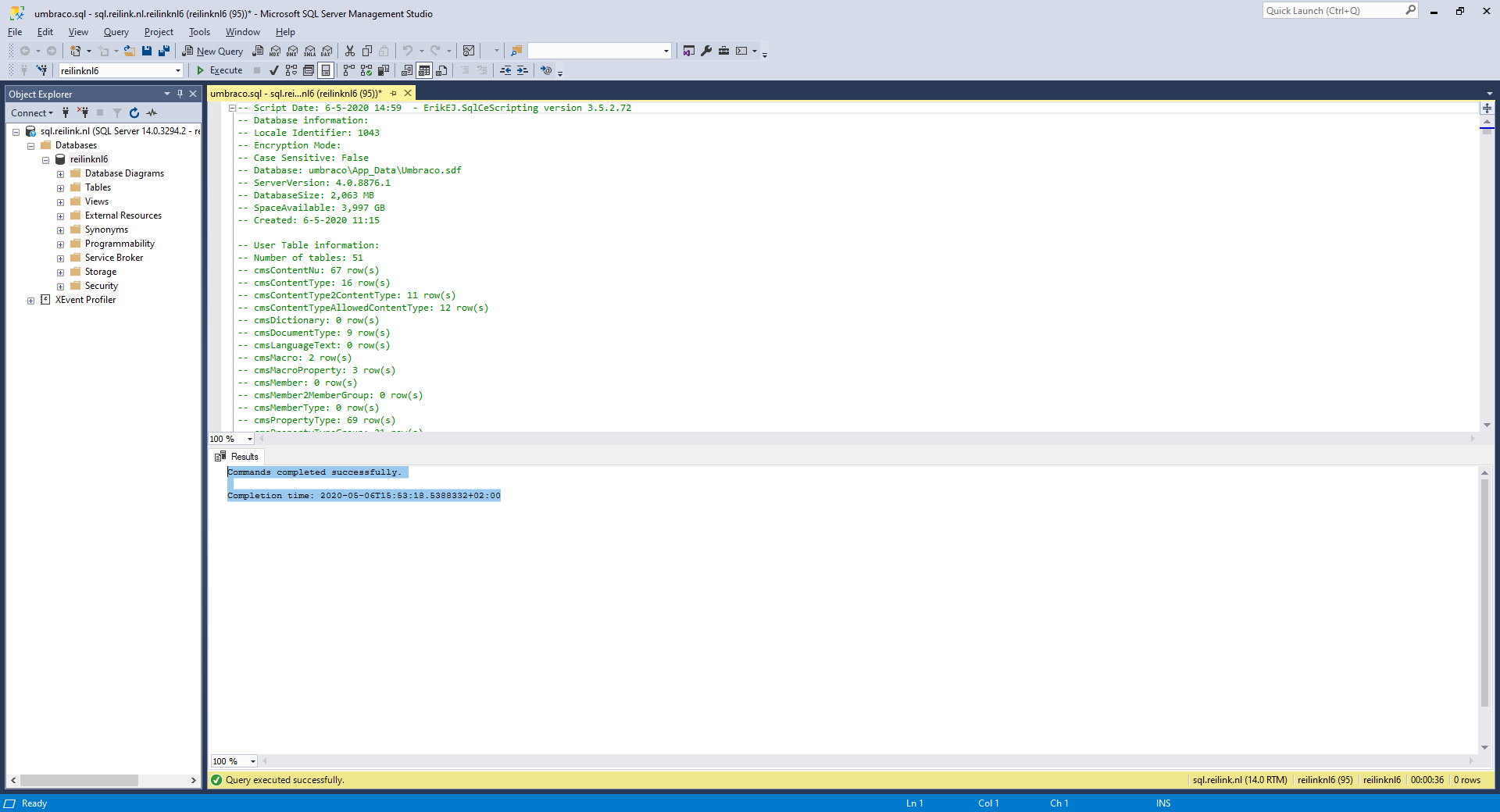Click Disconnect plug icon in Object Explorer

[x=83, y=112]
